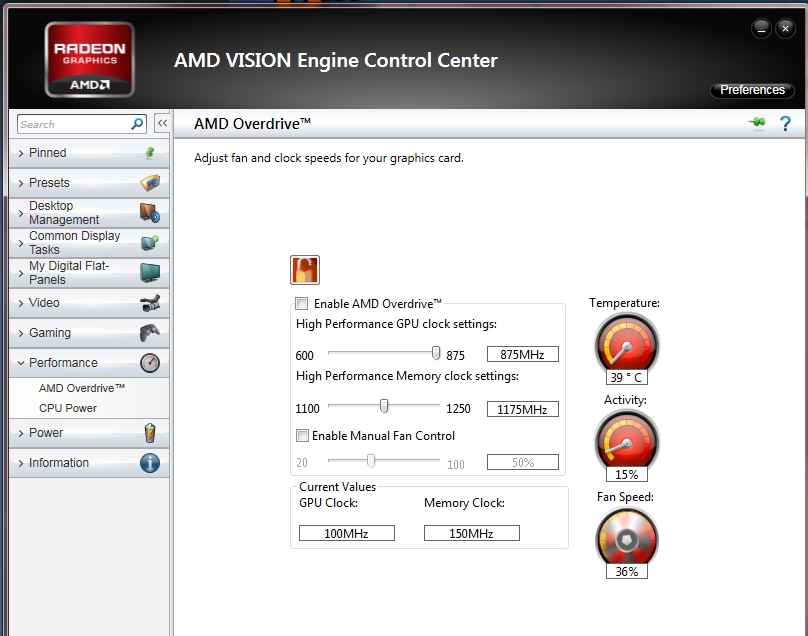Click the My Digital Flat-Panels monitor icon

click(150, 272)
